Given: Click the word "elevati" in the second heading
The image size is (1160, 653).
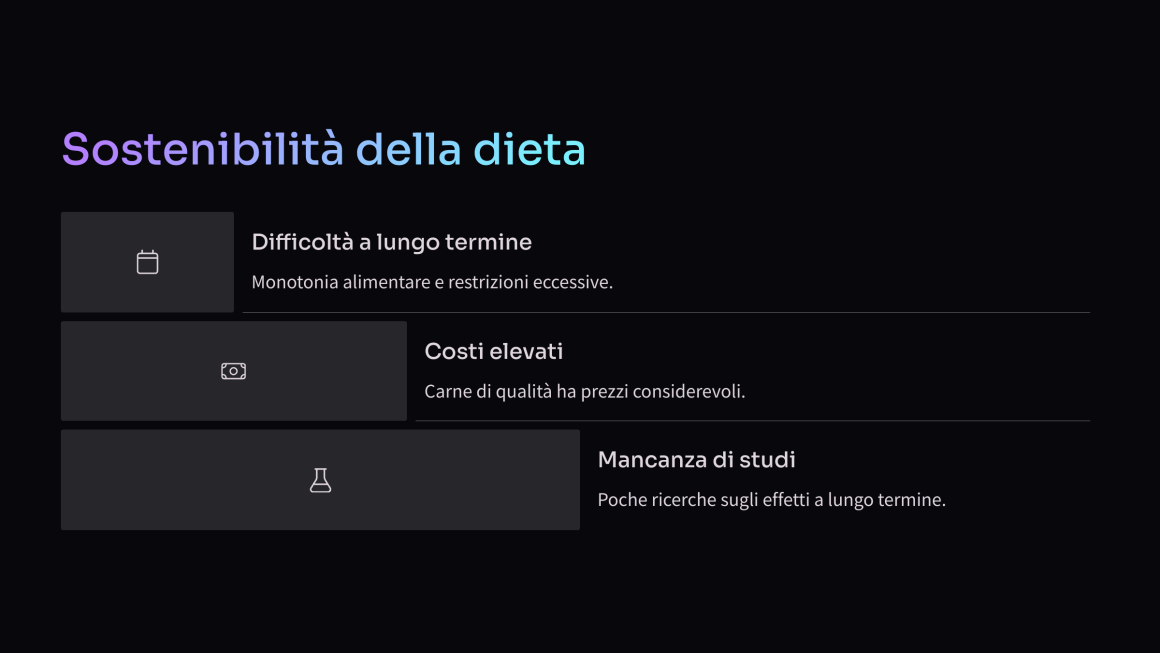Looking at the screenshot, I should (x=528, y=351).
